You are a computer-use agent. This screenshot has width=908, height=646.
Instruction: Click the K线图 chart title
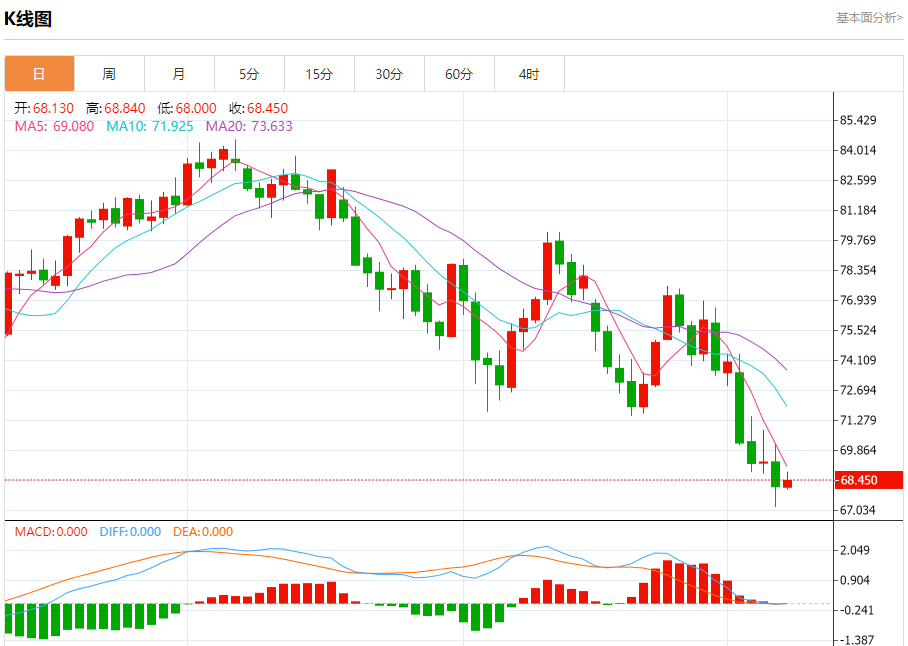point(28,19)
